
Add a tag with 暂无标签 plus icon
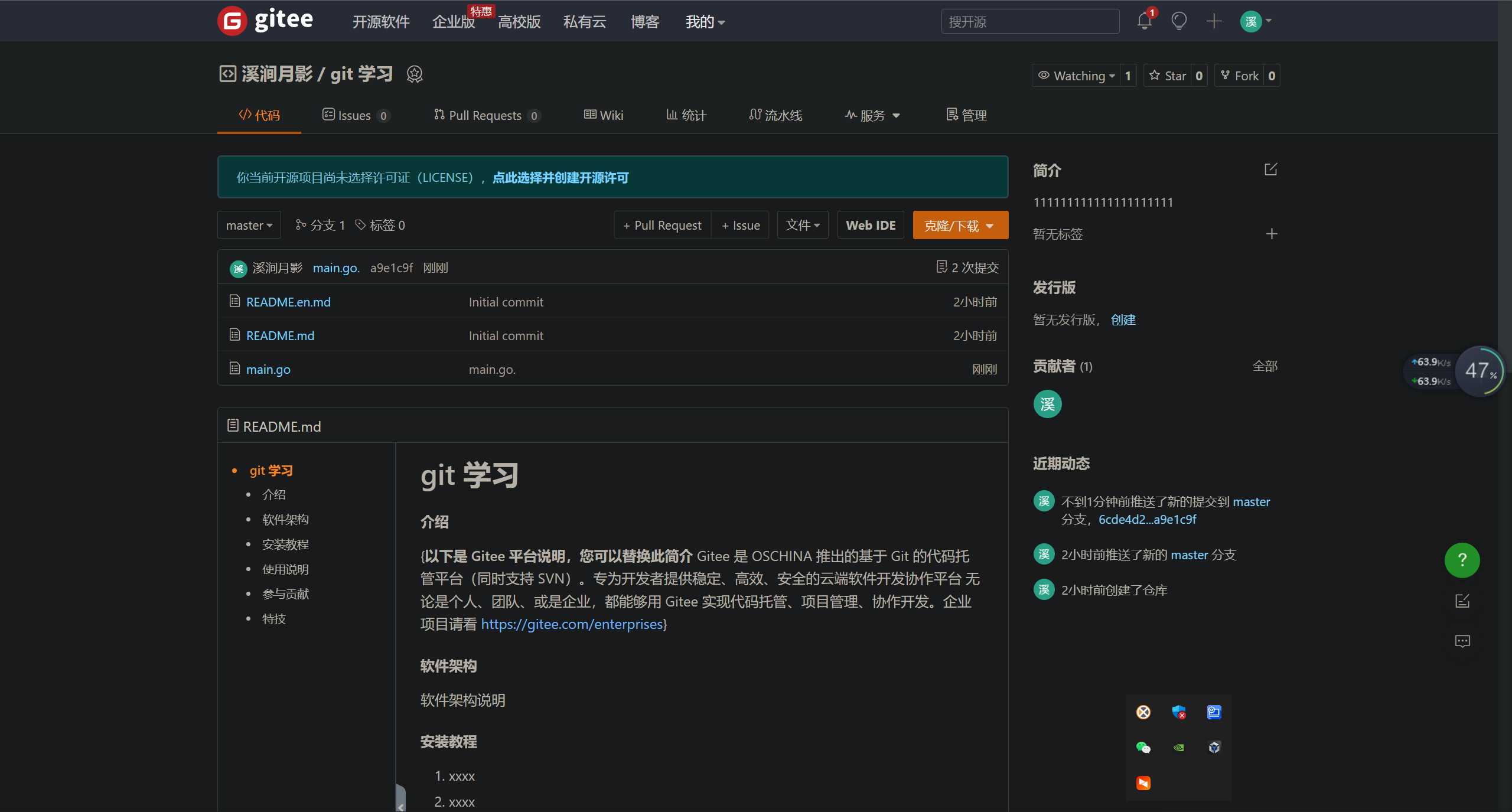click(x=1272, y=234)
